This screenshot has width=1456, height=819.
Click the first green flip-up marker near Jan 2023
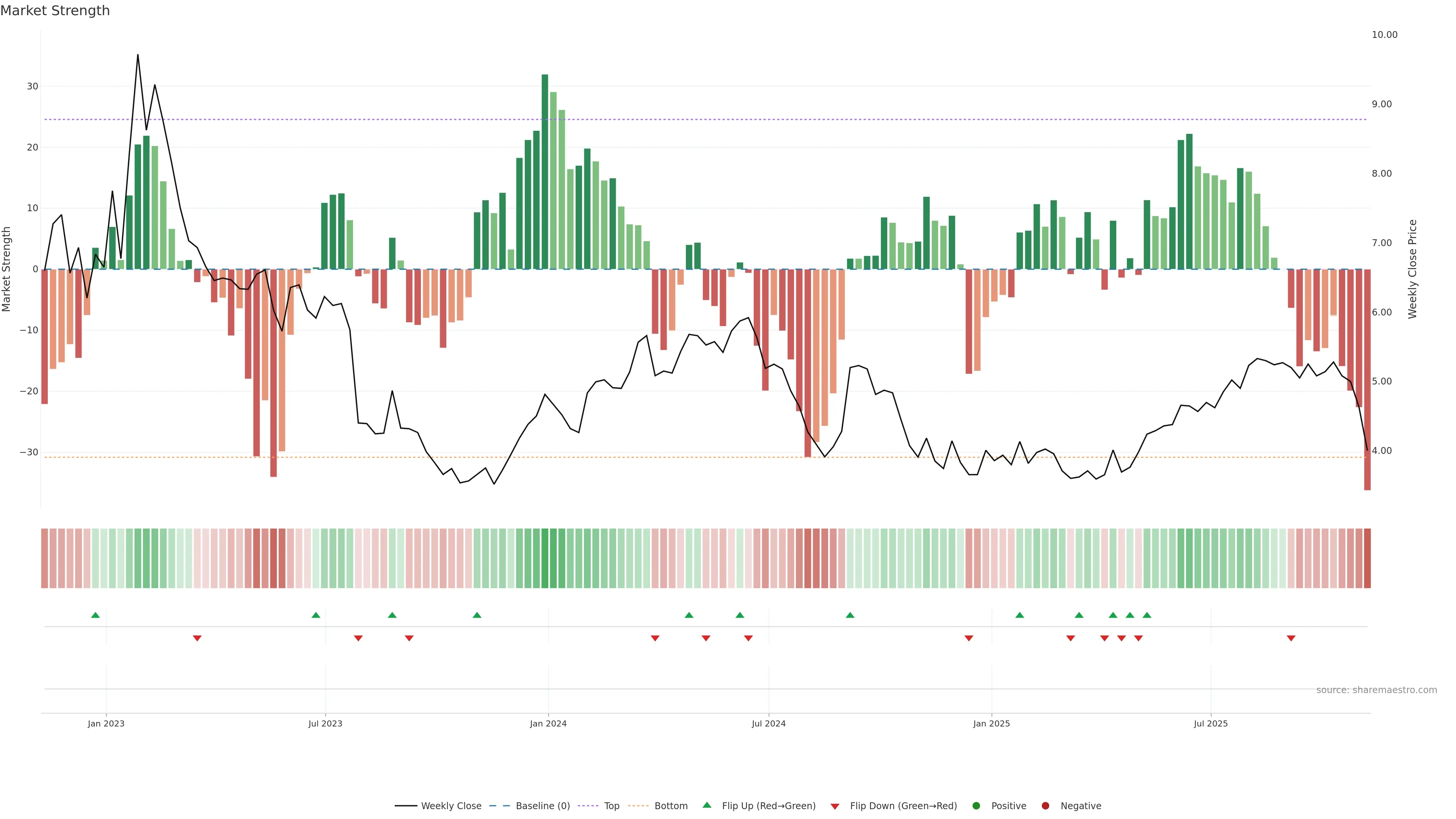pyautogui.click(x=96, y=615)
